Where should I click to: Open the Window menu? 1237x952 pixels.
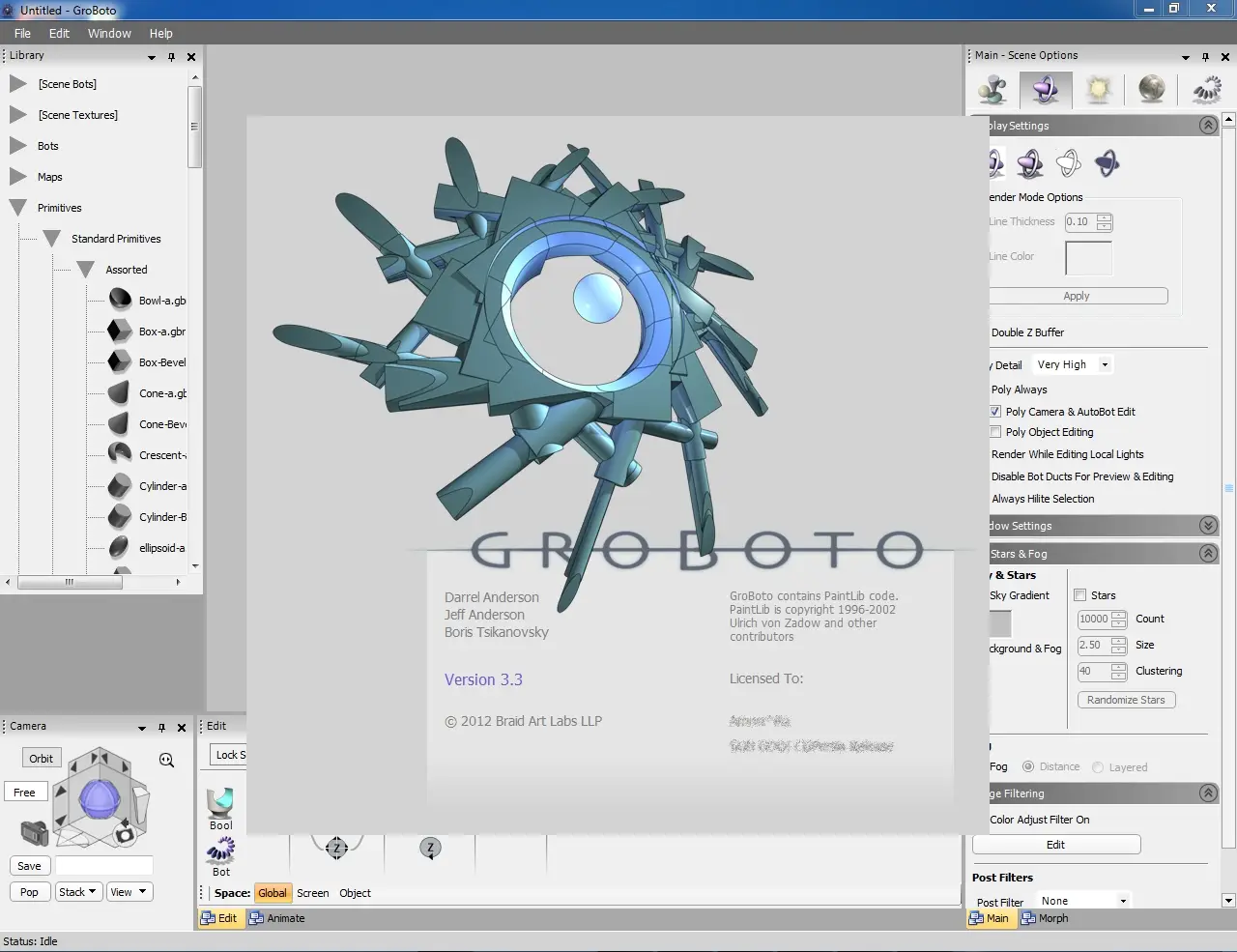(109, 33)
